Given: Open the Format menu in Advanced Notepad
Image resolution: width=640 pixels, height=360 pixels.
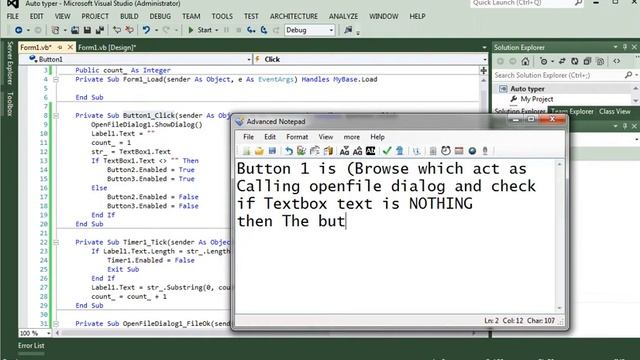Looking at the screenshot, I should click(297, 137).
